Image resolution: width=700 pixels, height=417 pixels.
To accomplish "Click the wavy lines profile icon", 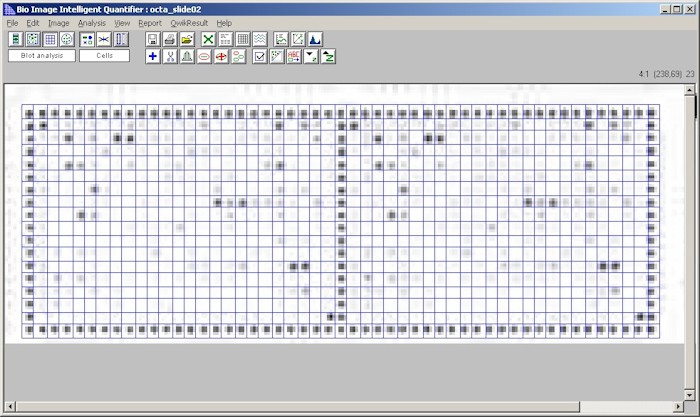I will [x=260, y=39].
